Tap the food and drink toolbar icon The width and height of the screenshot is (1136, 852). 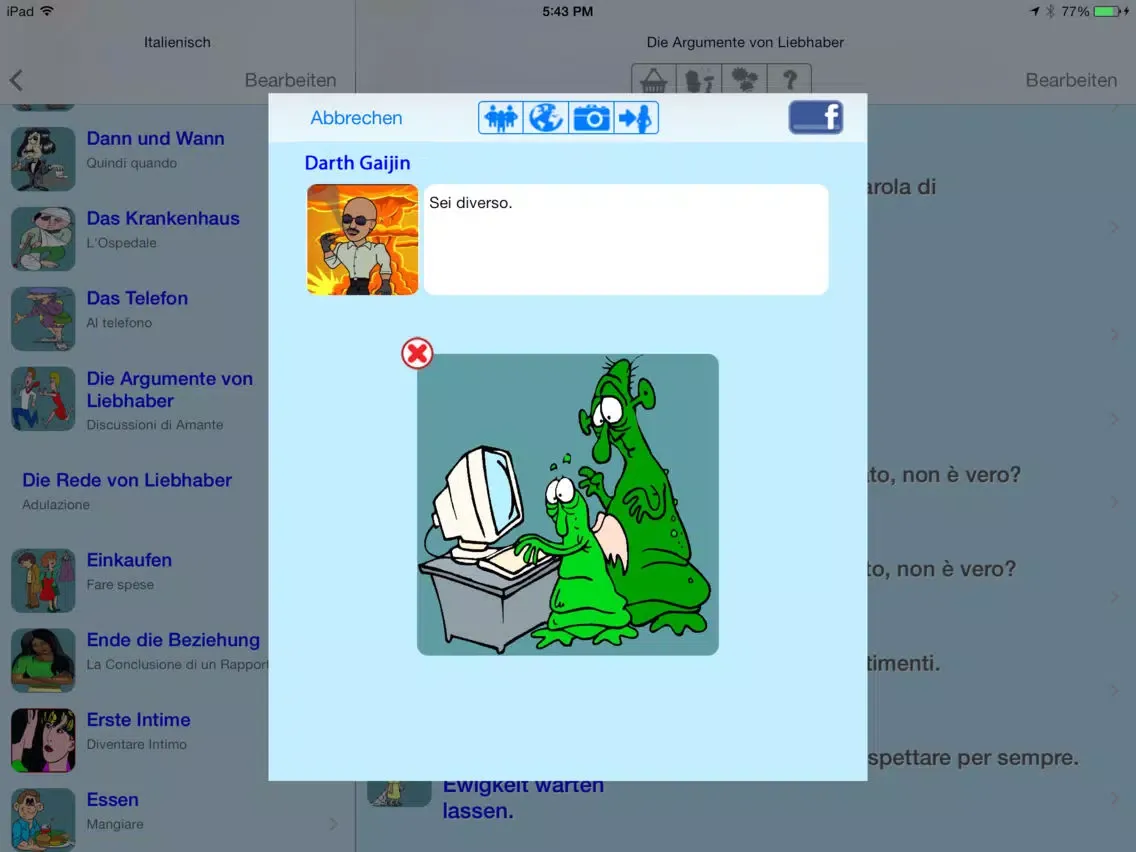[x=699, y=80]
